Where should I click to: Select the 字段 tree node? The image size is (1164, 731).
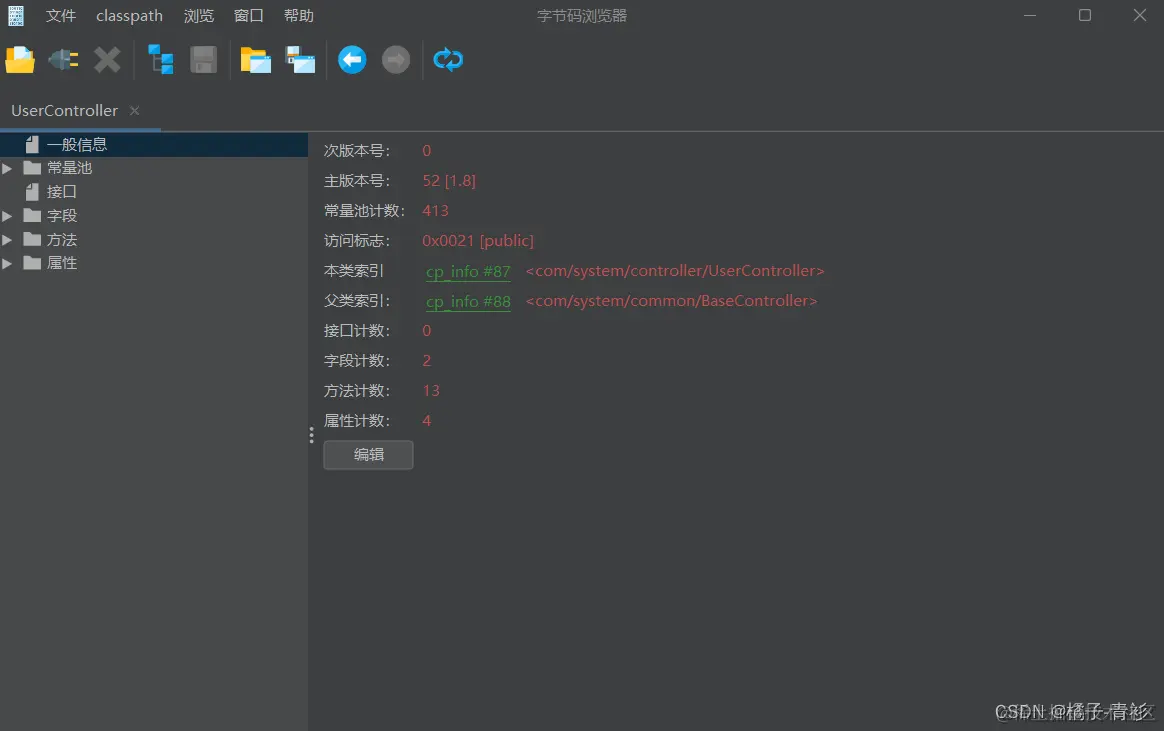pos(62,216)
